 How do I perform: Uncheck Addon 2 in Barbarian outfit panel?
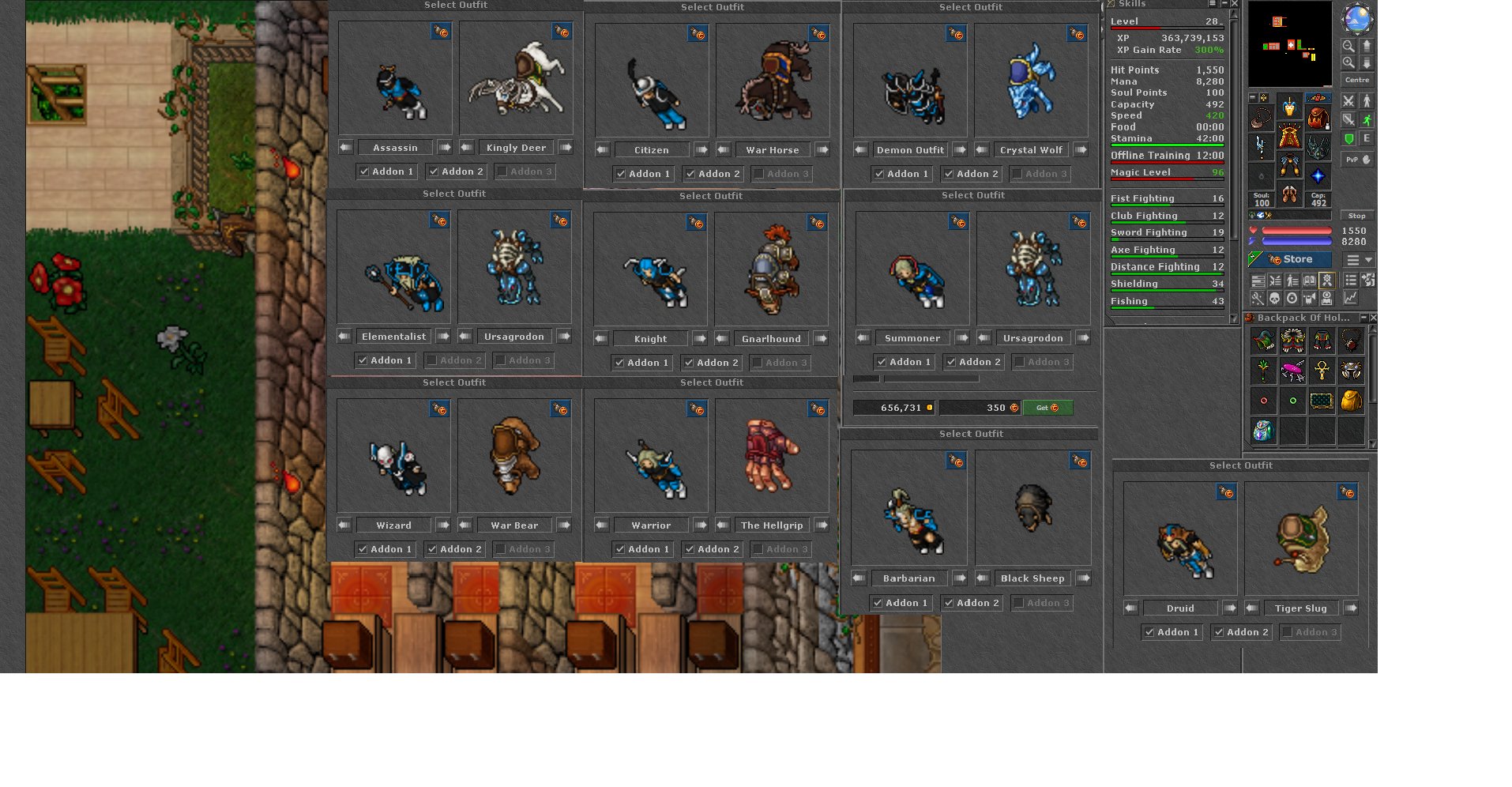pos(949,603)
